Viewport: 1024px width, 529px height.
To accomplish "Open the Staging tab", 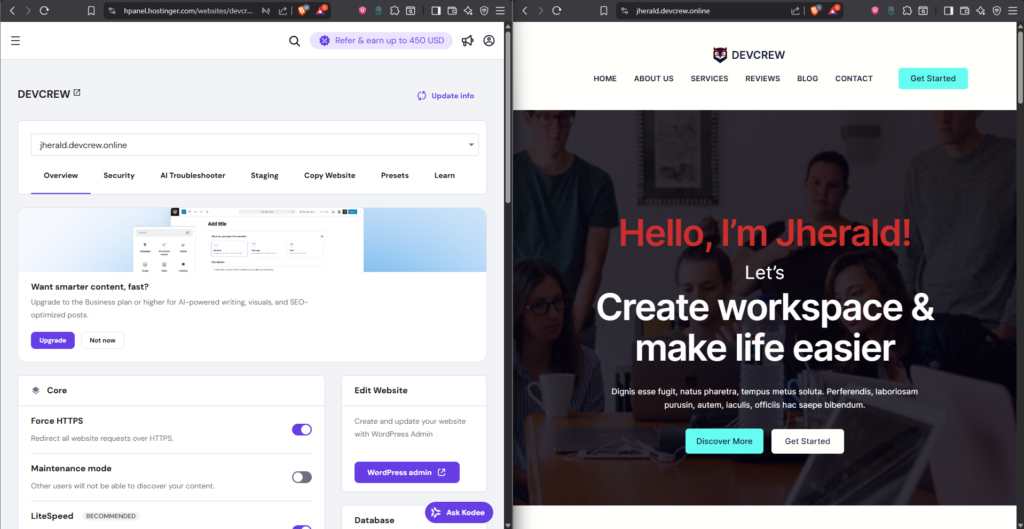I will click(264, 175).
